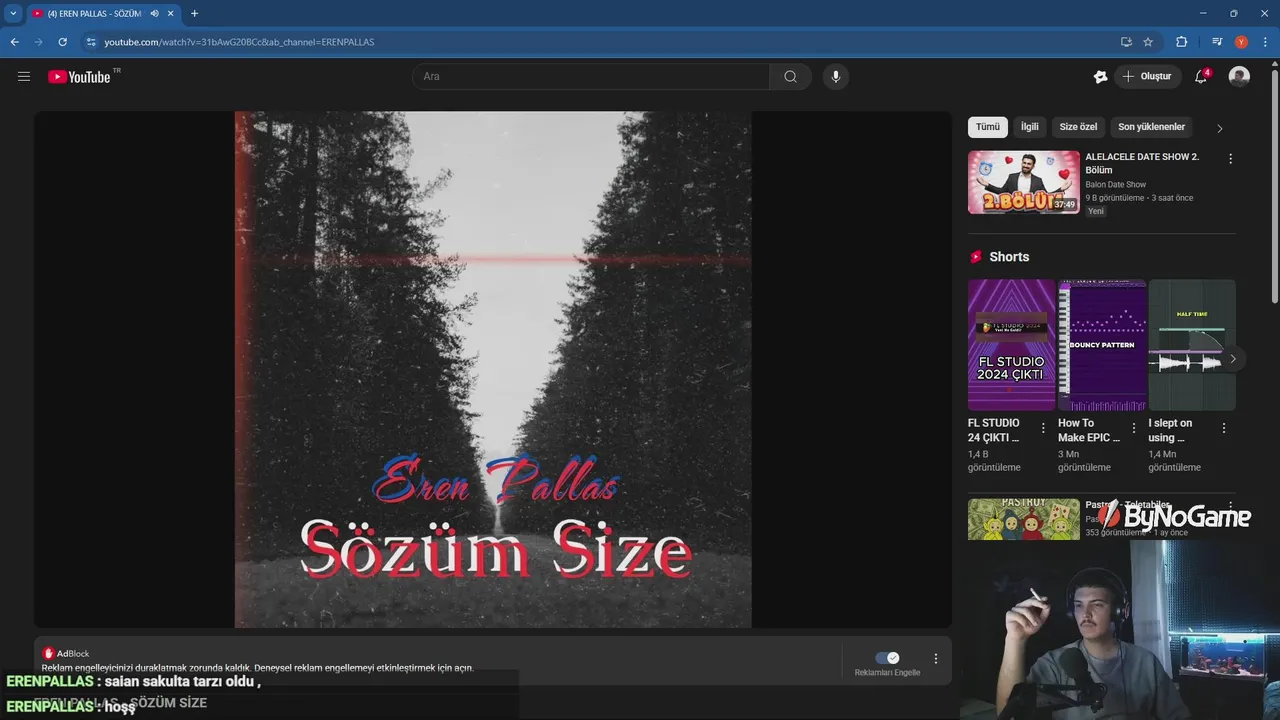Open options for FL STUDIO 24 ÇIKTI short

(1043, 428)
